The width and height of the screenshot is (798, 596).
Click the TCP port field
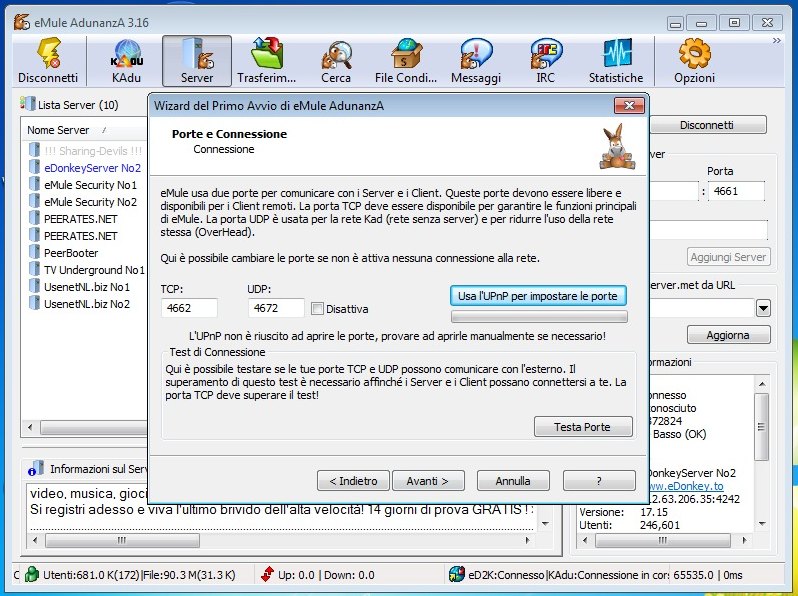click(189, 308)
